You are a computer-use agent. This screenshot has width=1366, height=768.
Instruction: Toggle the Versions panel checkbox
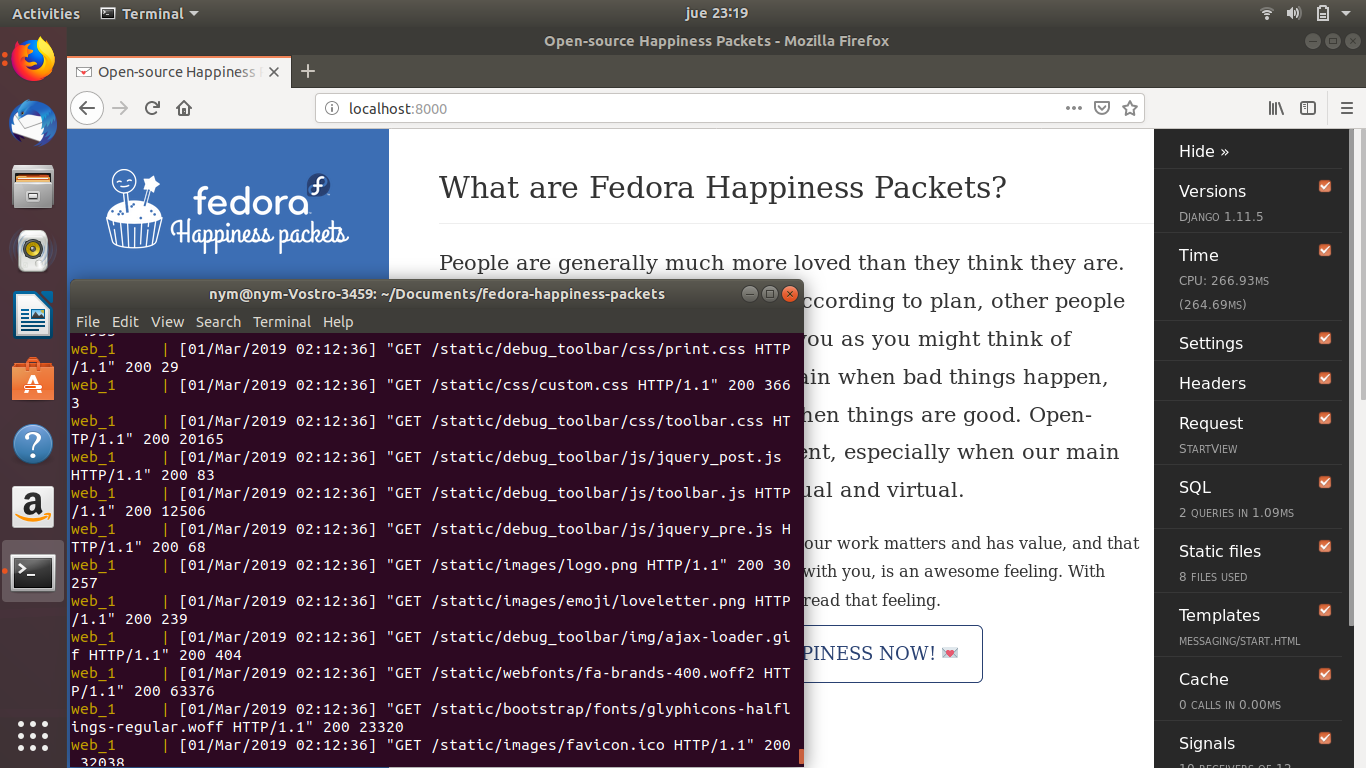click(x=1325, y=186)
